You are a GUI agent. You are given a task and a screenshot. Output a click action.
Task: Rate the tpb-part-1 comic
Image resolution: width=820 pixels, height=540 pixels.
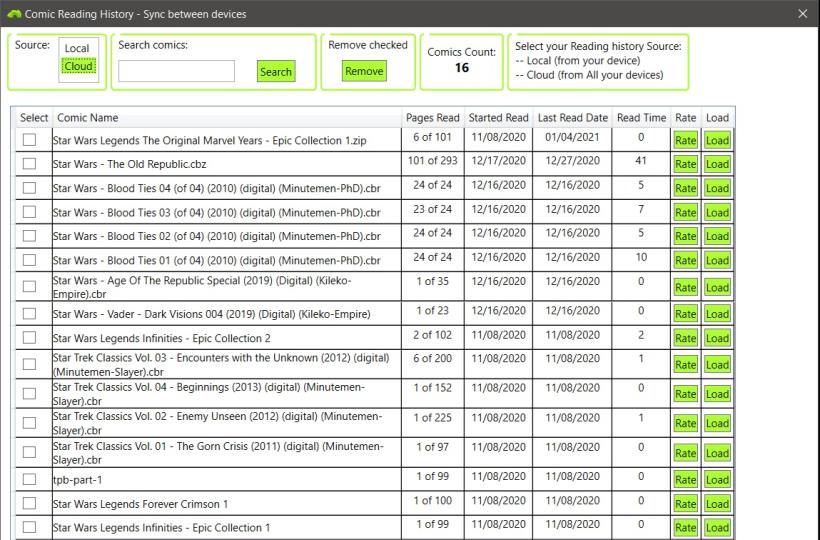coord(685,480)
